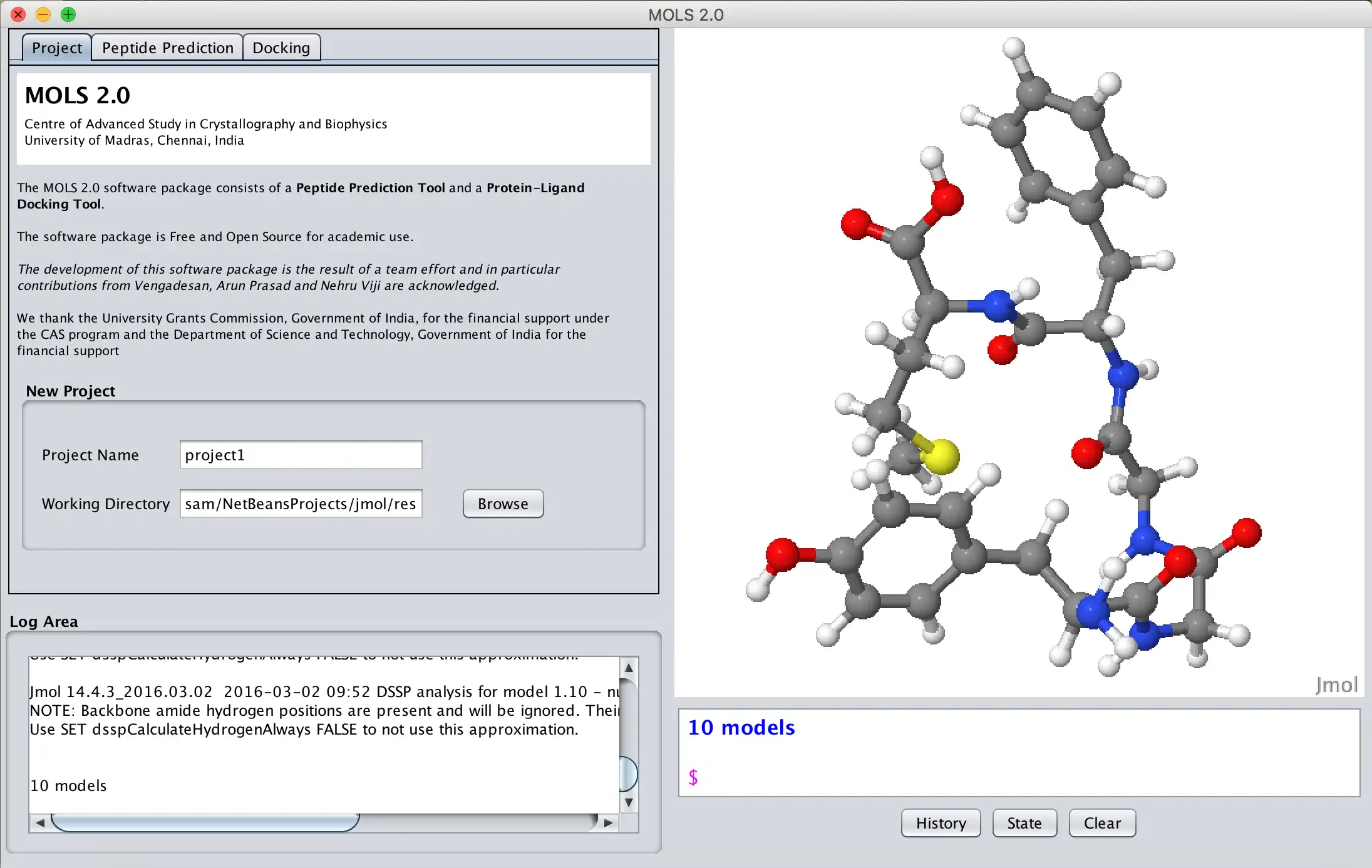Click the log area horizontal scrollbar thumb
This screenshot has width=1372, height=868.
205,823
